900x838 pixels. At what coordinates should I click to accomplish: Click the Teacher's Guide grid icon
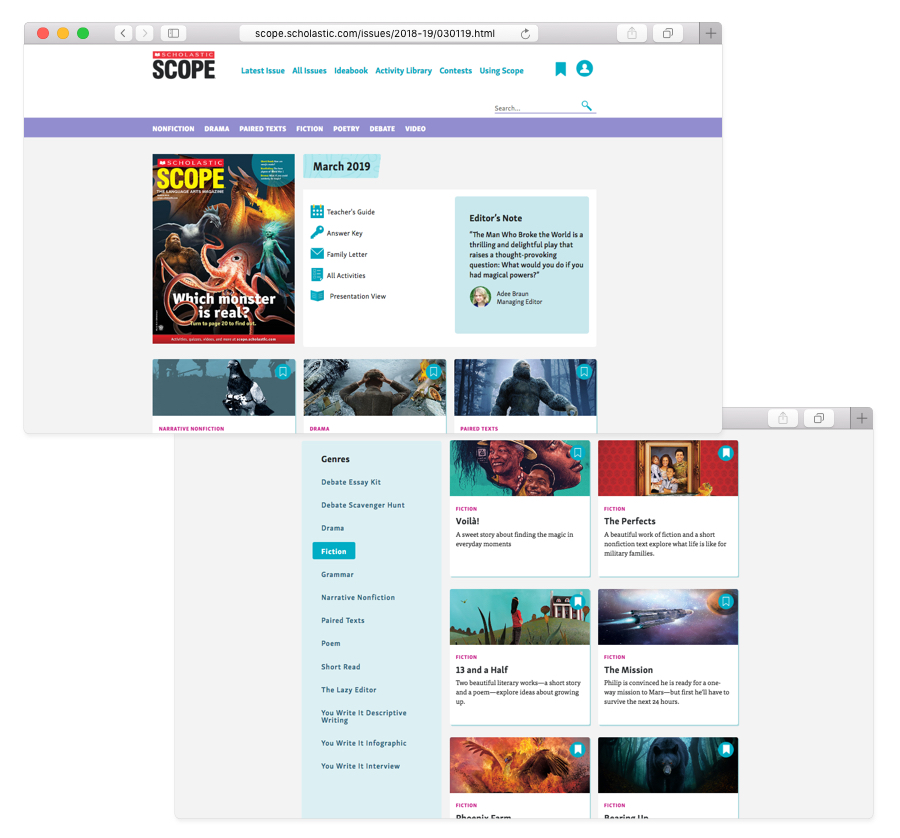(317, 211)
